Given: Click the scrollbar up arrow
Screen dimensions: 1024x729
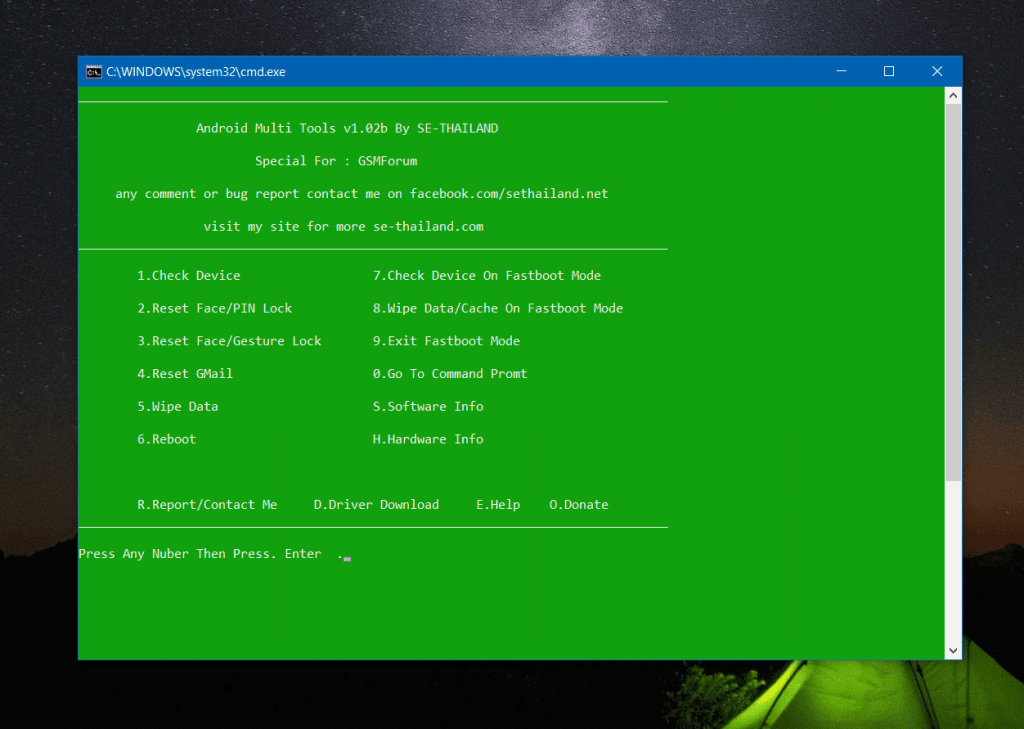Looking at the screenshot, I should [952, 94].
